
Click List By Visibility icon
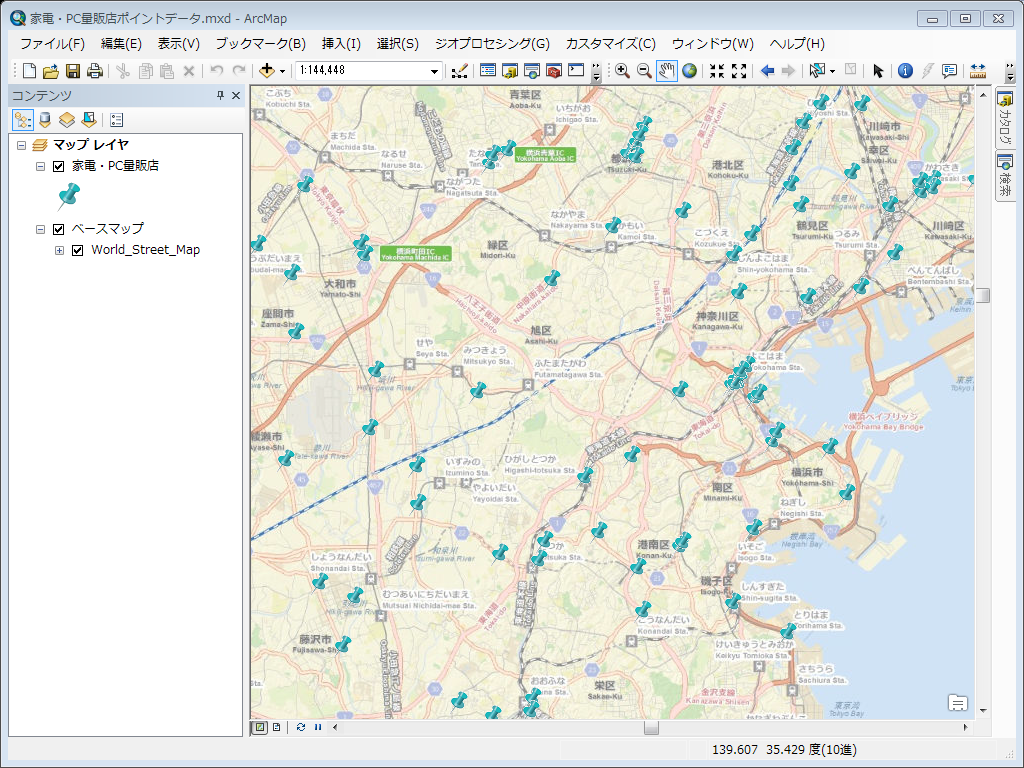click(67, 120)
